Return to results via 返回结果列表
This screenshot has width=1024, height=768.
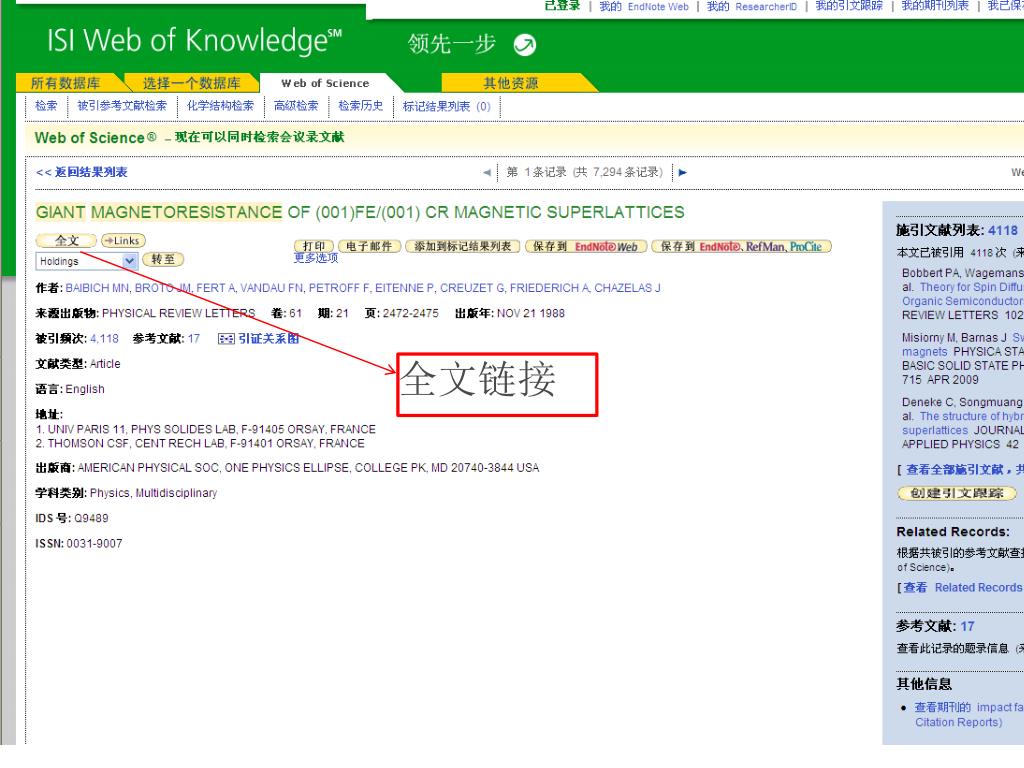point(82,172)
